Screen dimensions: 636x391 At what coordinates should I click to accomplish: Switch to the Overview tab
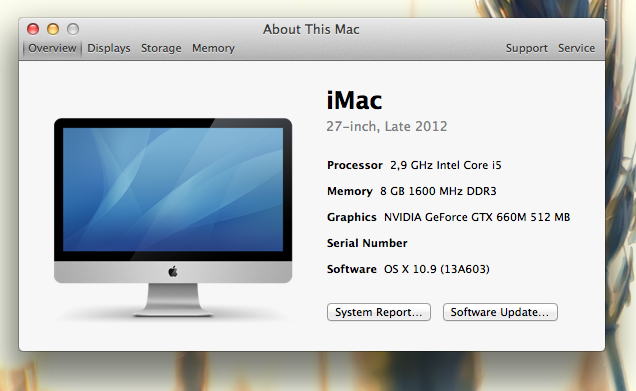pyautogui.click(x=52, y=48)
